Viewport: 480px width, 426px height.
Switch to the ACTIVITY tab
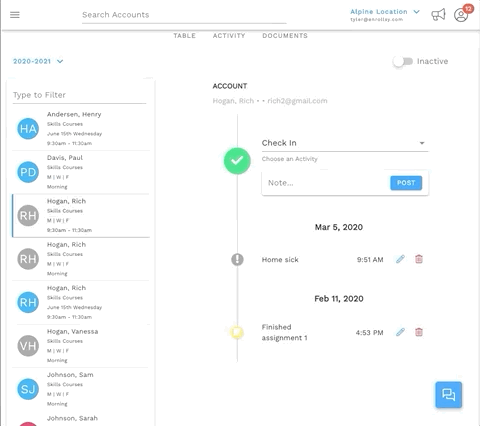[x=229, y=36]
